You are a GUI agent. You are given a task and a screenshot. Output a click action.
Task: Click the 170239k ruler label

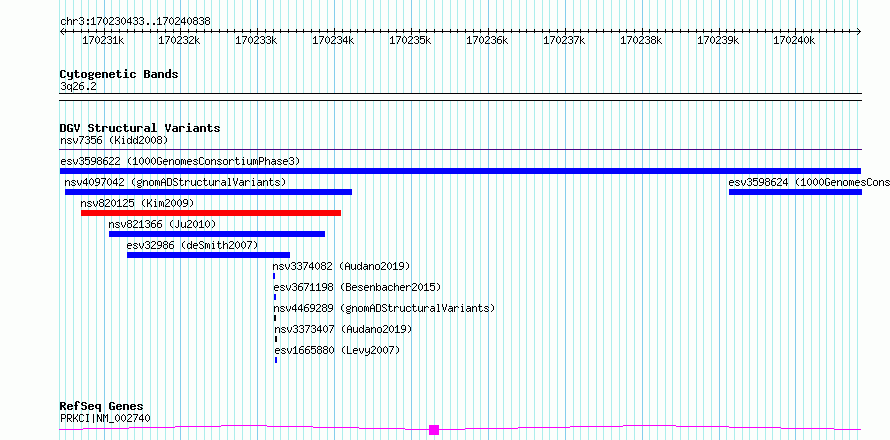pyautogui.click(x=718, y=40)
